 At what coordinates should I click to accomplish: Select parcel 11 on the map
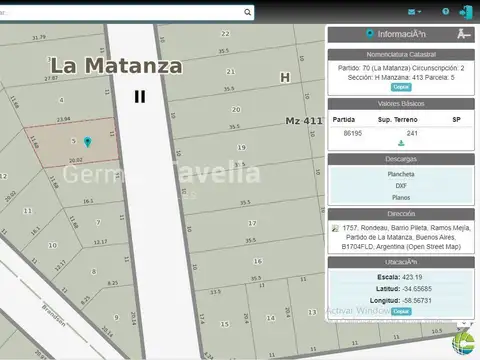28,211
